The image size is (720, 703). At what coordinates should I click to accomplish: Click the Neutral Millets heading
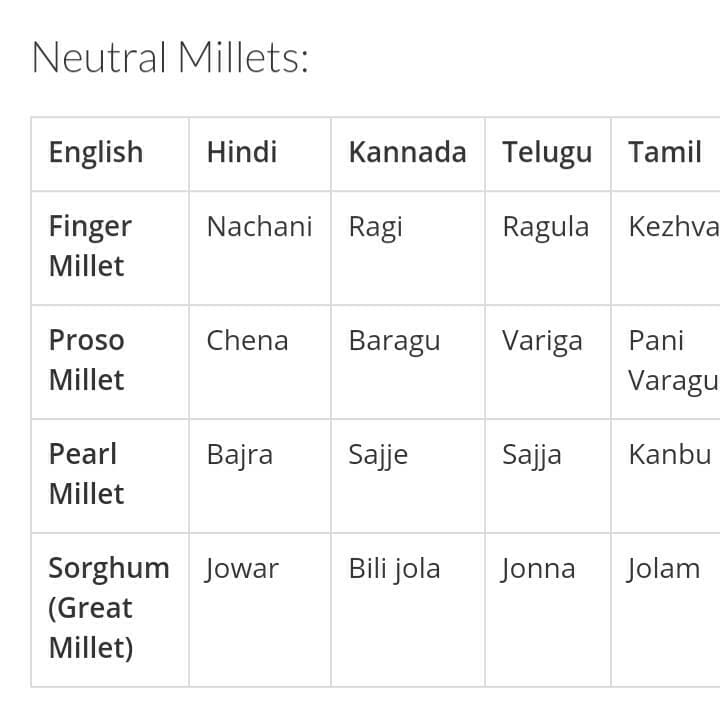[170, 58]
